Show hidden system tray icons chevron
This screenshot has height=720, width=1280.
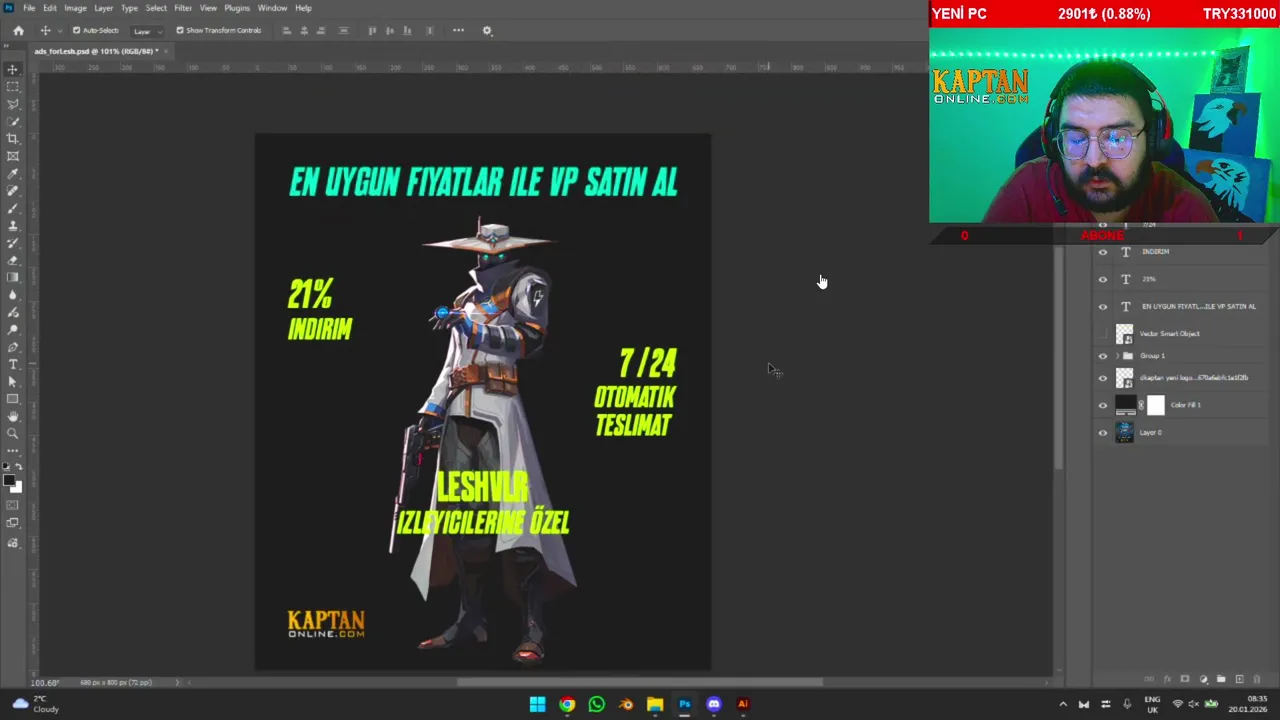coord(1063,704)
